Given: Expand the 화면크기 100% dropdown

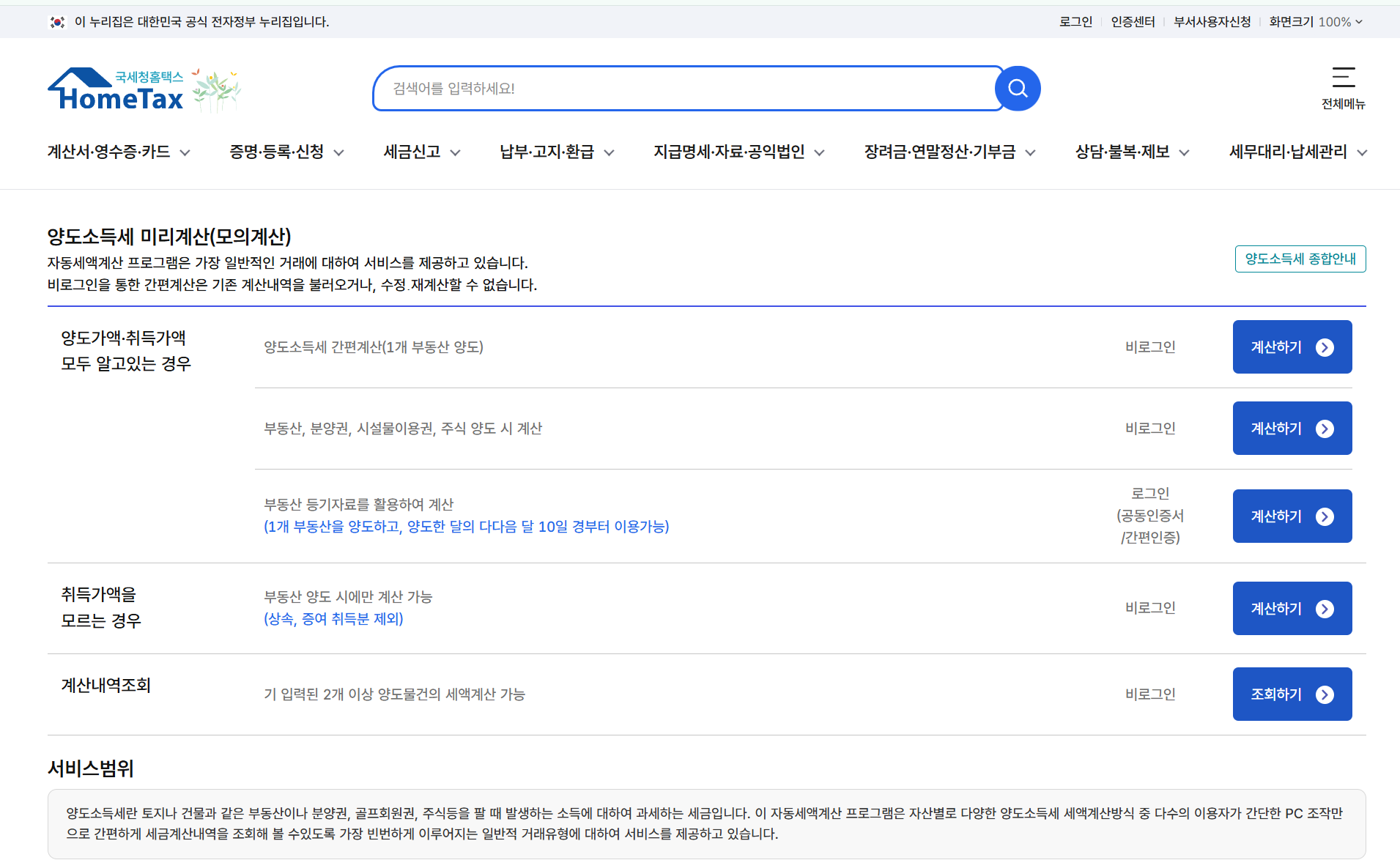Looking at the screenshot, I should pyautogui.click(x=1316, y=22).
